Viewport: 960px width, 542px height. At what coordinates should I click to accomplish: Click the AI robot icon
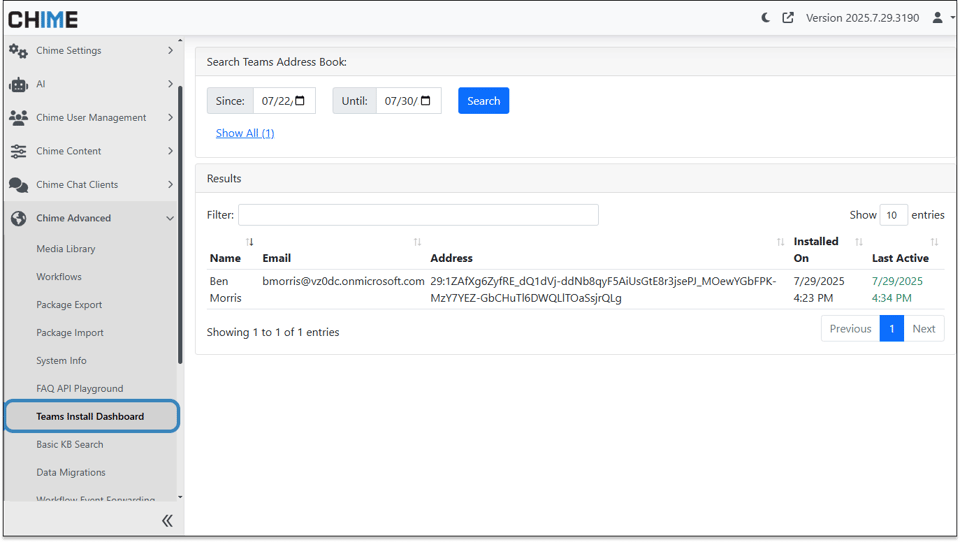tap(18, 85)
